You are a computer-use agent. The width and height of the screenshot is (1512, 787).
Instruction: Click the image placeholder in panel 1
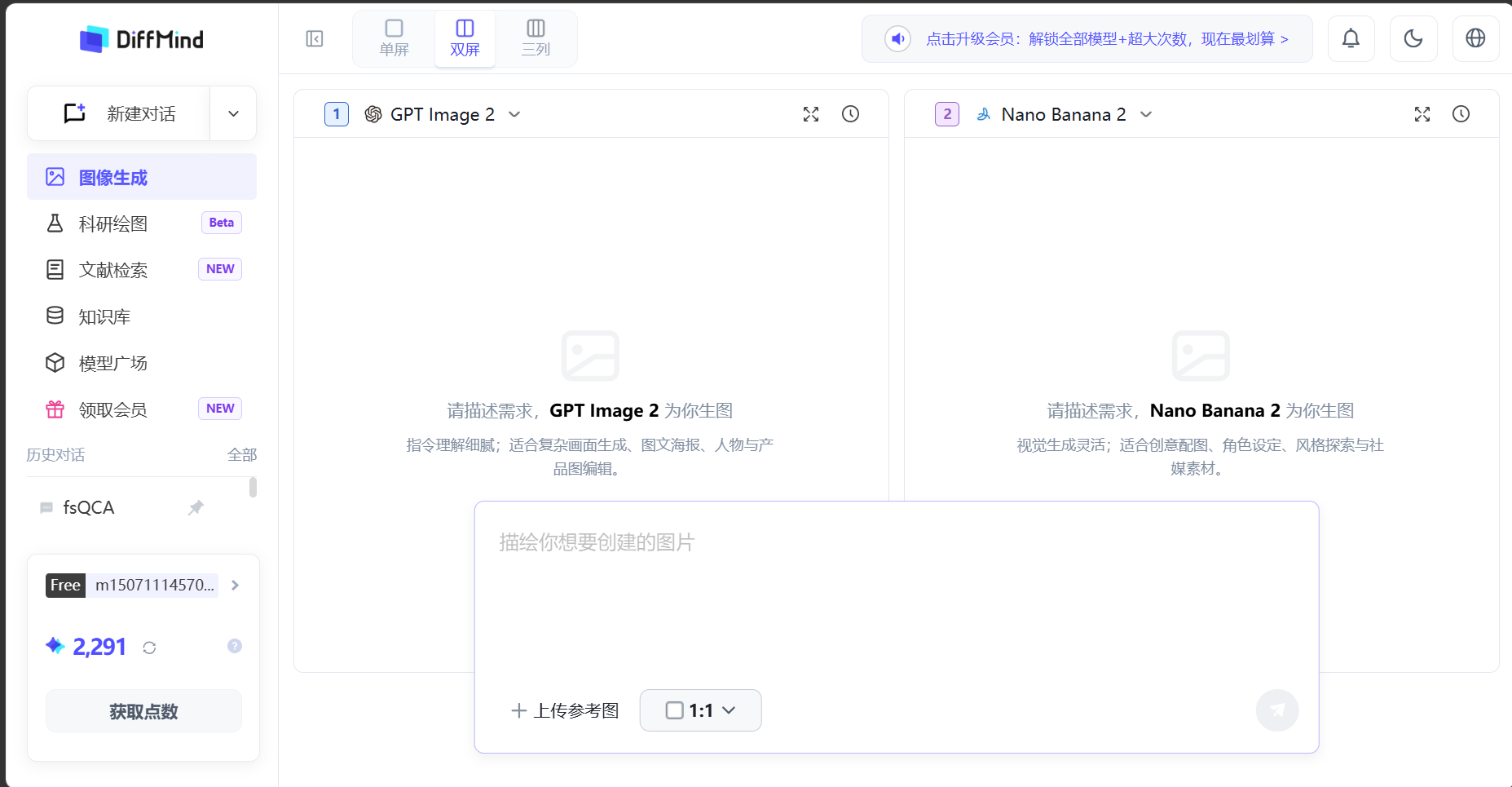(x=591, y=356)
